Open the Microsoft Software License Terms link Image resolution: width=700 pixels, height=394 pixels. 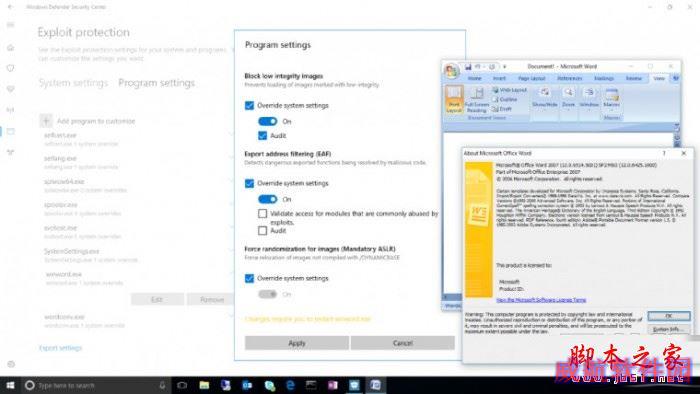(541, 300)
